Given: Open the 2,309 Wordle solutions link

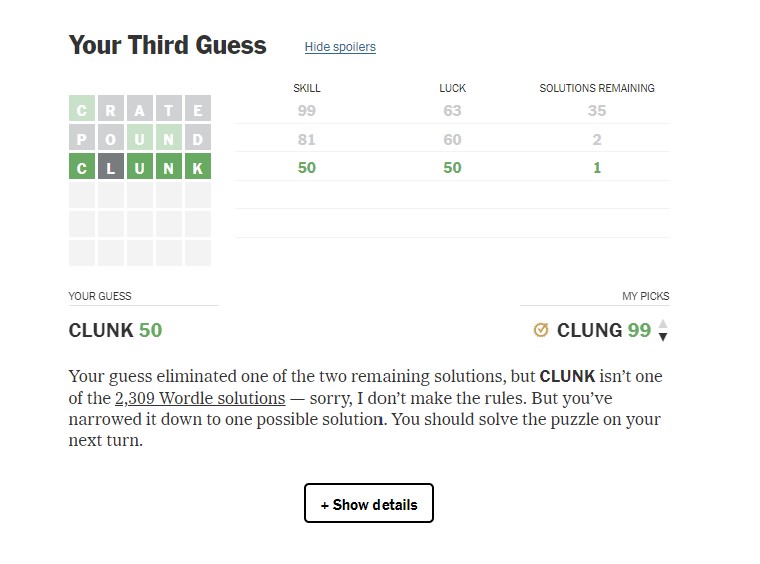Looking at the screenshot, I should (x=200, y=398).
